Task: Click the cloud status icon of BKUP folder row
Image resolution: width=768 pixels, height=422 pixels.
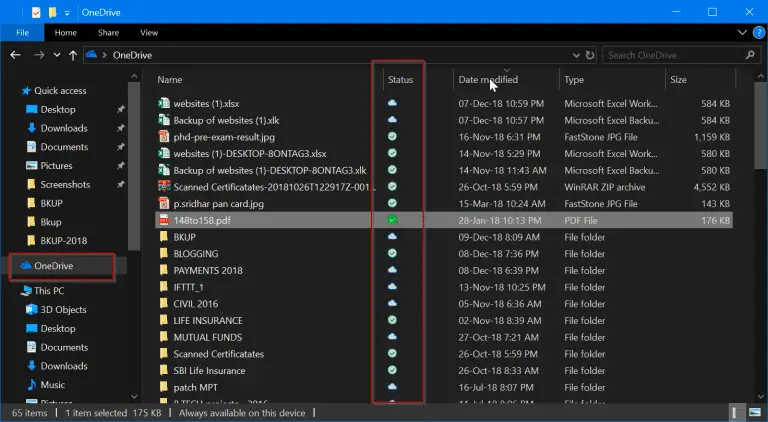Action: point(392,237)
